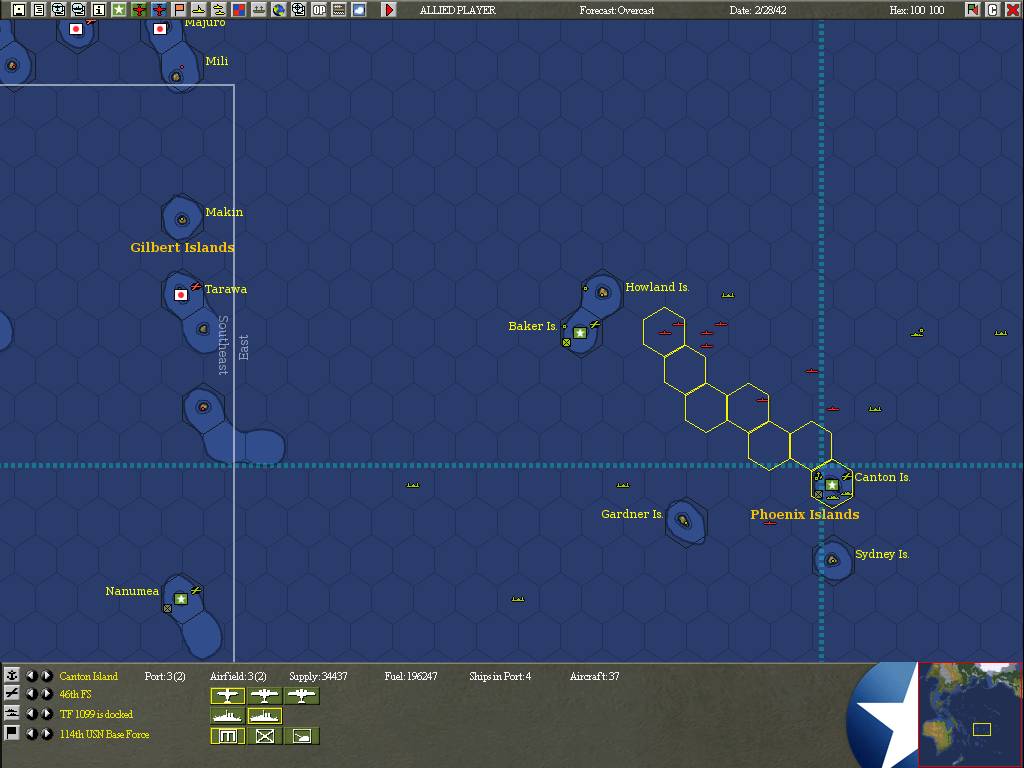Viewport: 1024px width, 768px height.
Task: Click the red plane on blue icon
Action: [159, 9]
